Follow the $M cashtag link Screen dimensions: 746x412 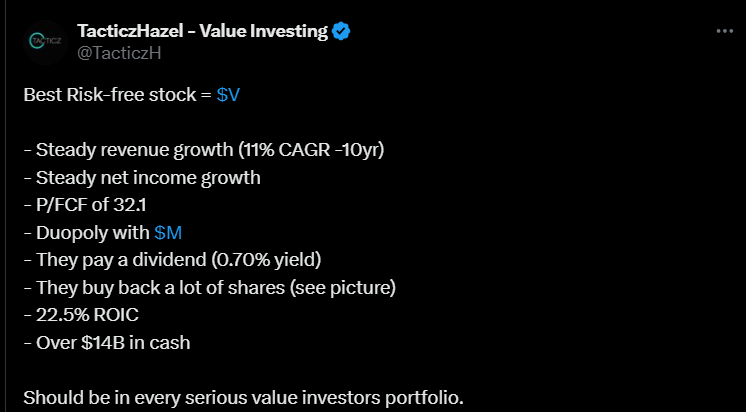click(168, 233)
